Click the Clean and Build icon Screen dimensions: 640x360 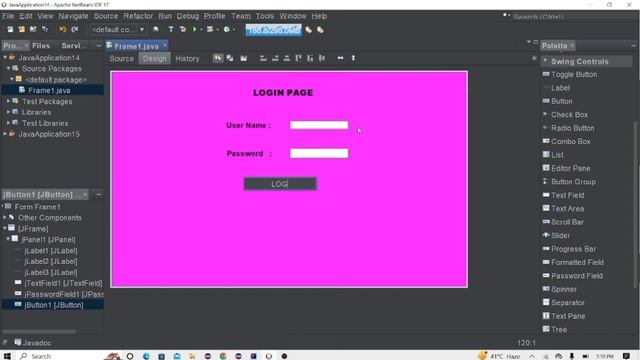(183, 29)
